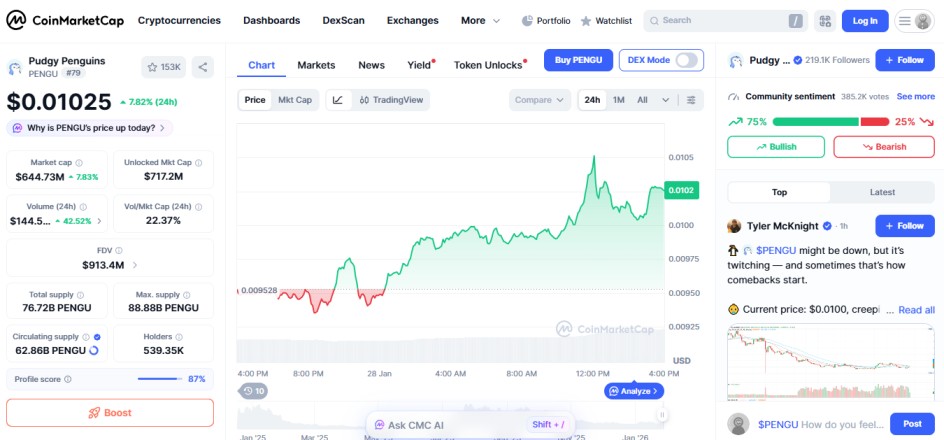Open the hamburger profile menu
The width and height of the screenshot is (944, 440).
(914, 21)
